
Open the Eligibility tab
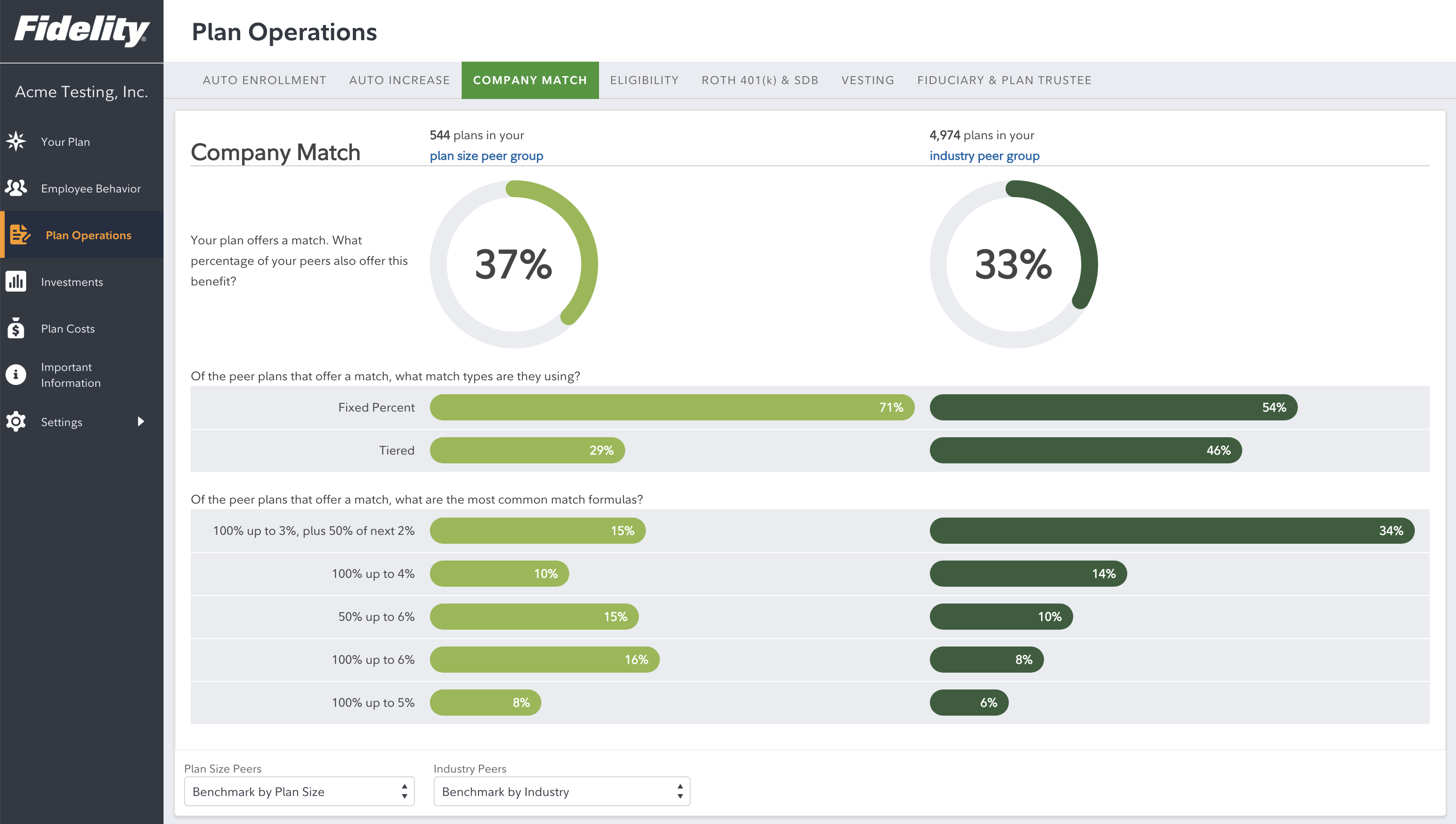tap(644, 80)
